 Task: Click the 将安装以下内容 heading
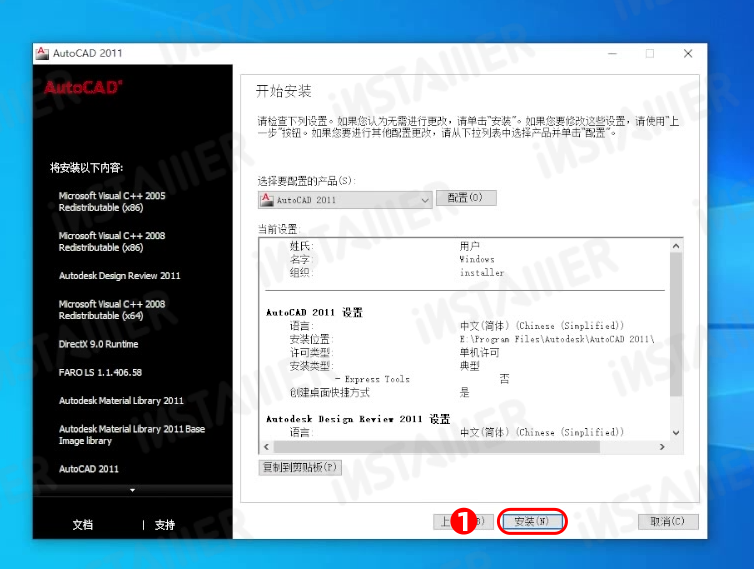(x=87, y=168)
